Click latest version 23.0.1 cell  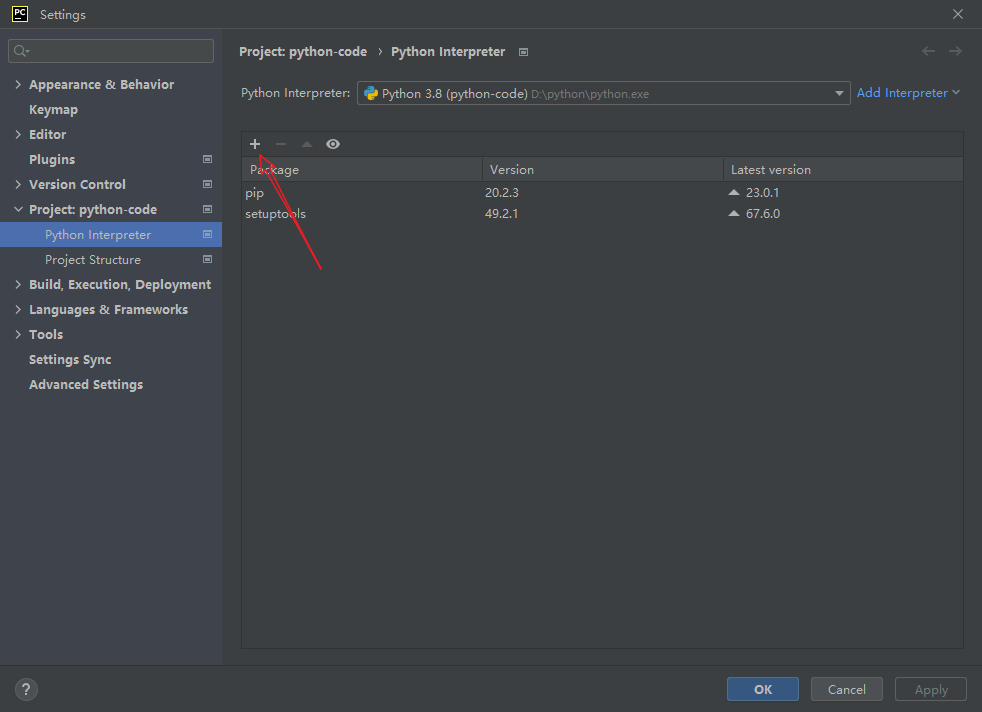click(762, 192)
